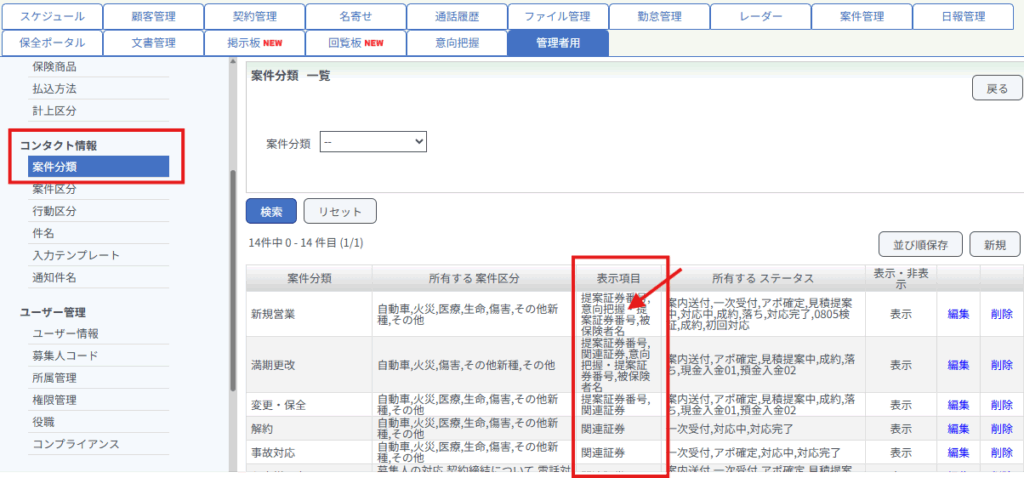Click 編集 link for 新規営業 row
Image resolution: width=1024 pixels, height=478 pixels.
tap(958, 313)
